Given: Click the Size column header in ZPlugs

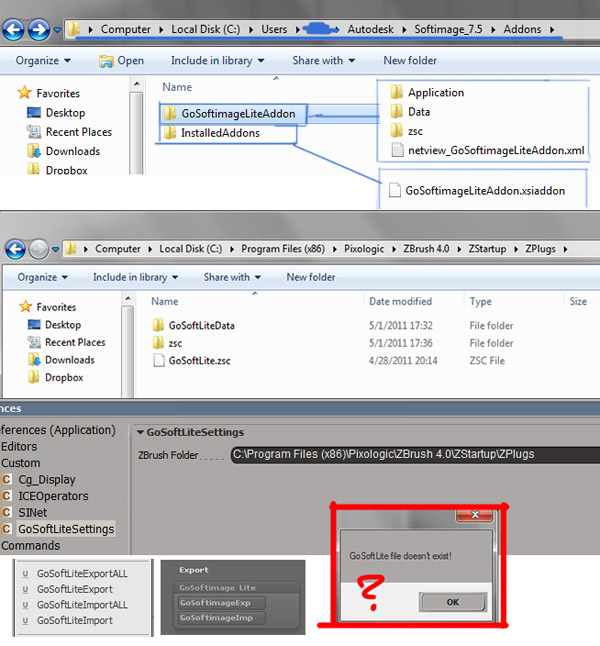Looking at the screenshot, I should [578, 302].
